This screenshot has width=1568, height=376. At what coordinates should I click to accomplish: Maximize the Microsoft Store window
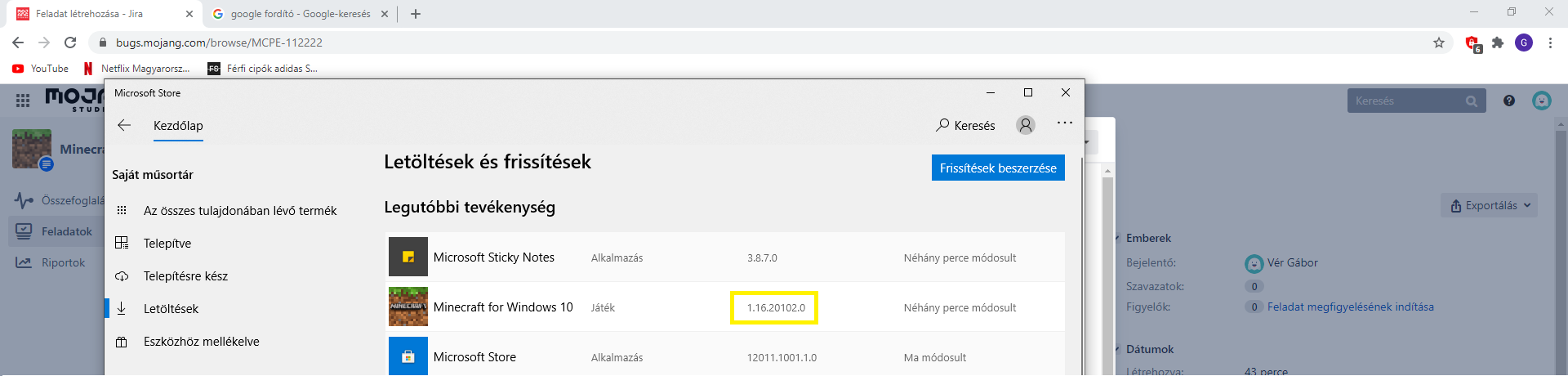(1028, 92)
